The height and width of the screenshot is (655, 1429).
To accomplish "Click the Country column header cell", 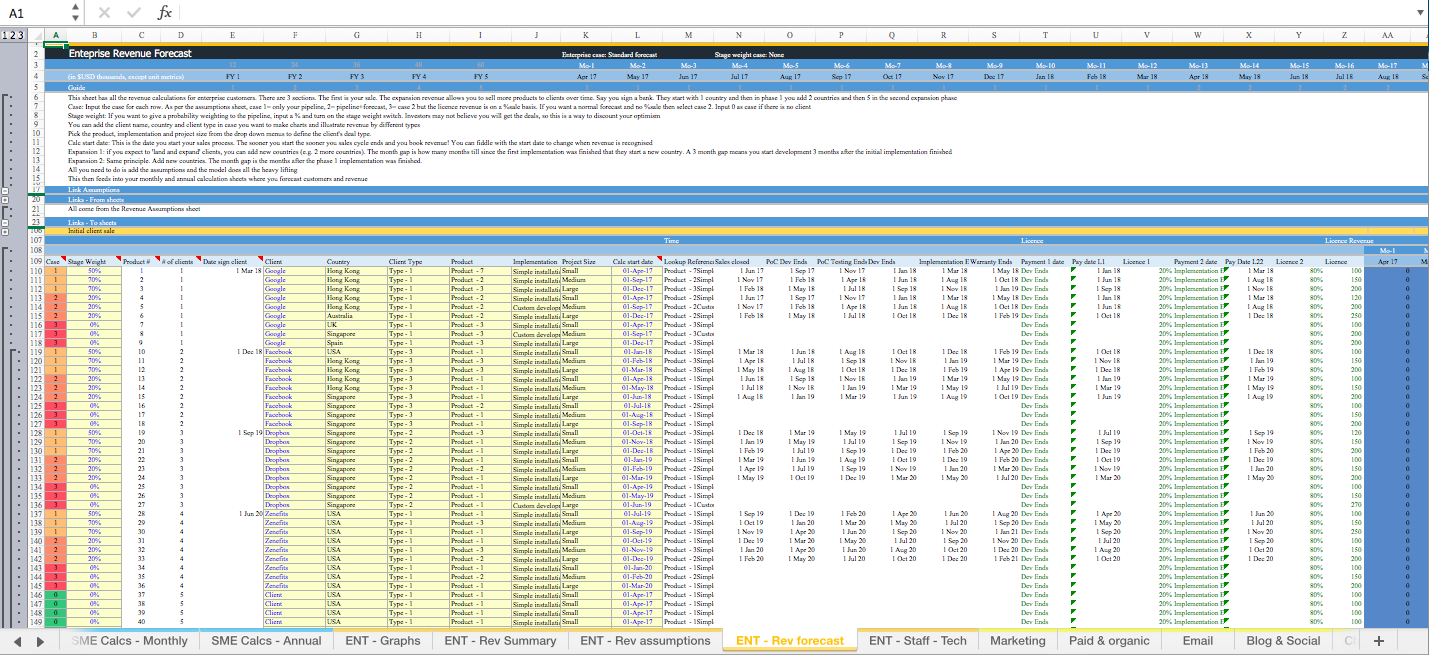I will 356,261.
